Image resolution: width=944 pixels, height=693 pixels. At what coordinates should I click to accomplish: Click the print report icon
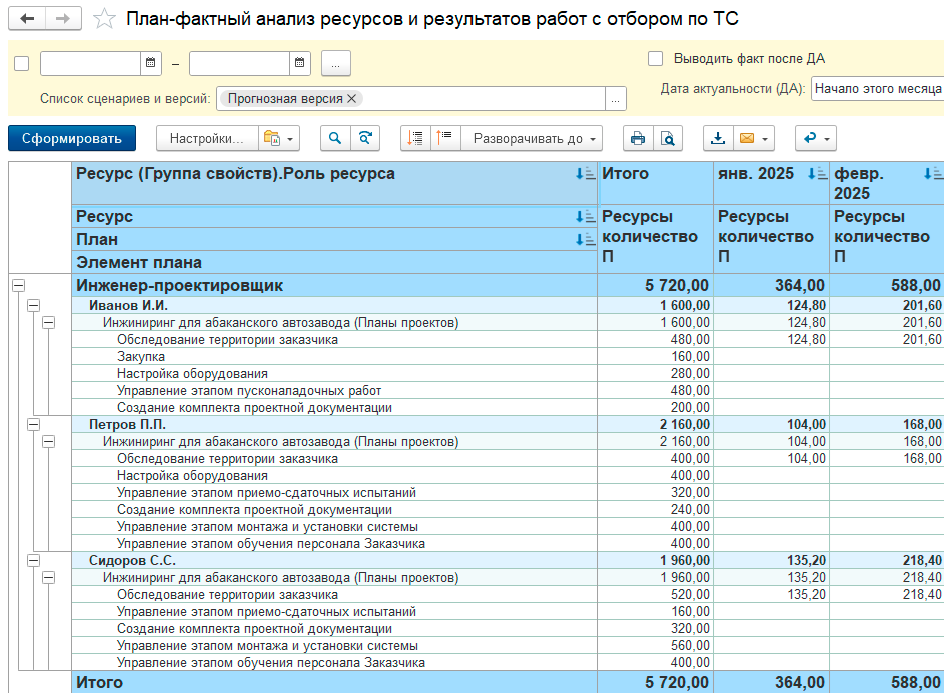(638, 138)
